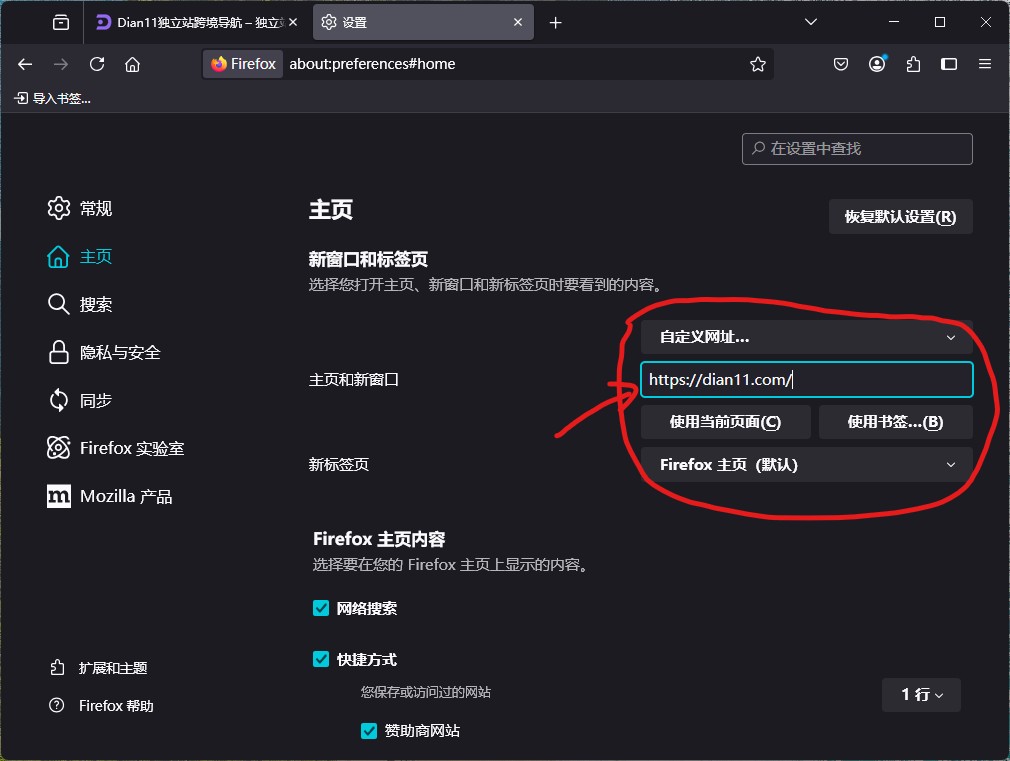Screen dimensions: 1010x761
Task: Click the forward navigation arrow
Action: [61, 64]
